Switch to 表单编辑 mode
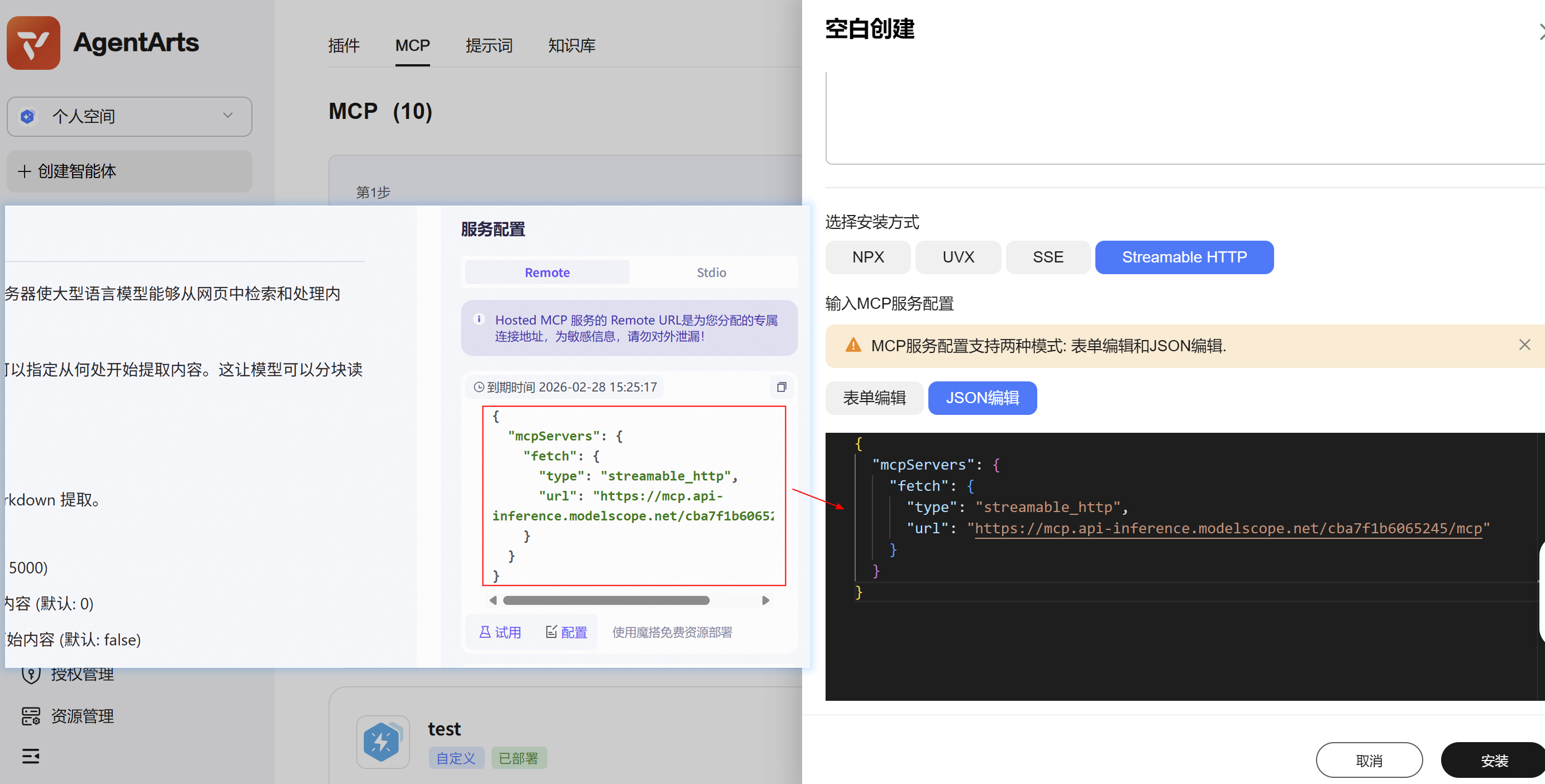This screenshot has width=1545, height=784. click(x=874, y=398)
